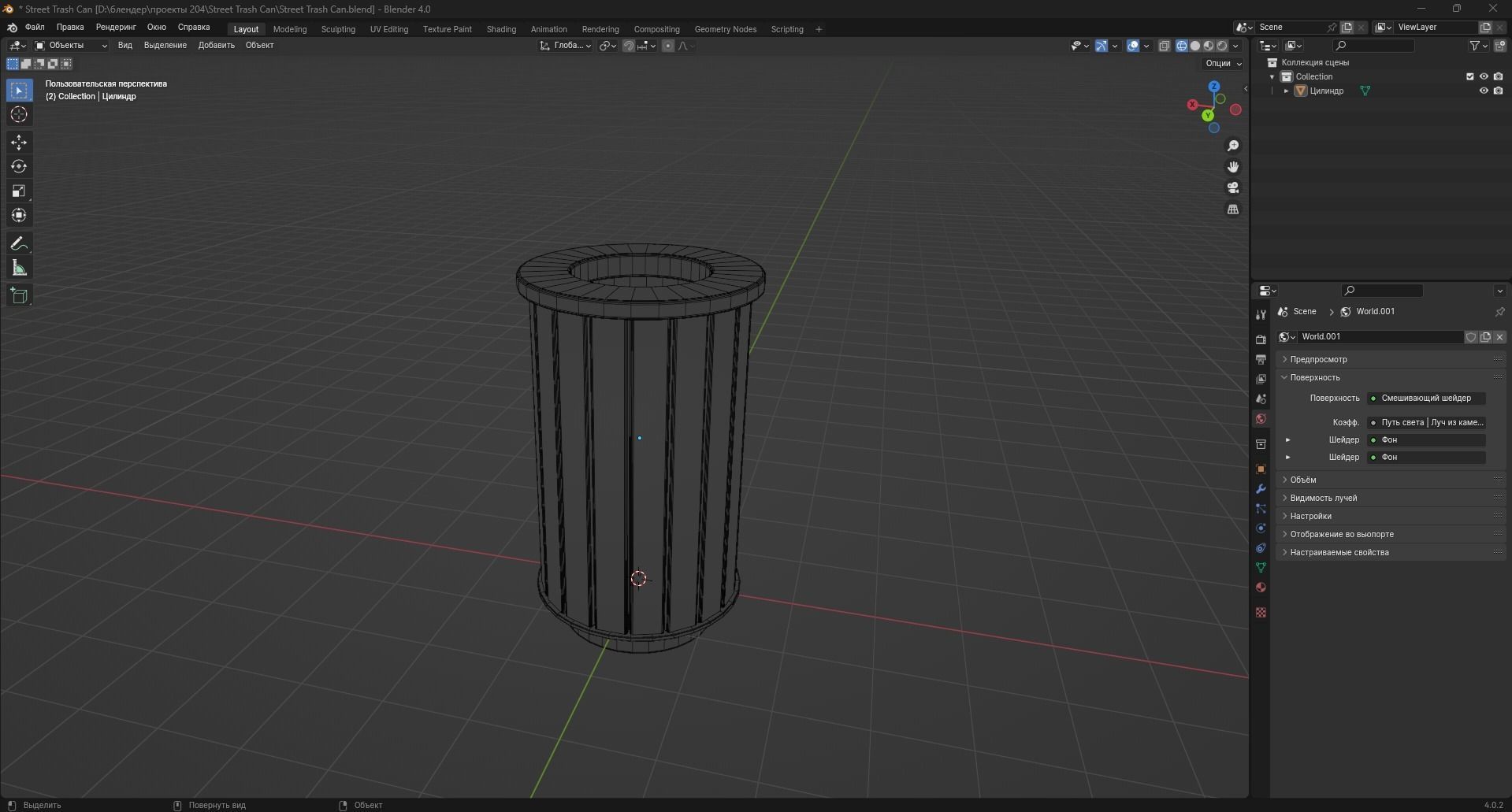Open the Object Constraints properties tab
Image resolution: width=1512 pixels, height=812 pixels.
point(1261,547)
